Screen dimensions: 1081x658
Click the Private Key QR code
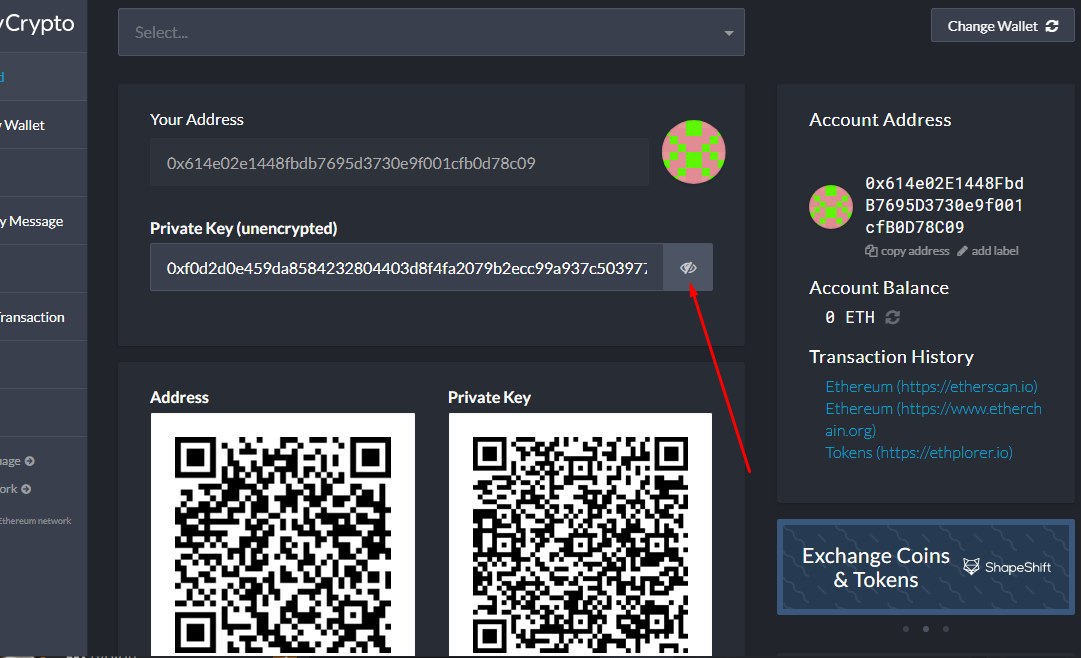click(x=580, y=535)
